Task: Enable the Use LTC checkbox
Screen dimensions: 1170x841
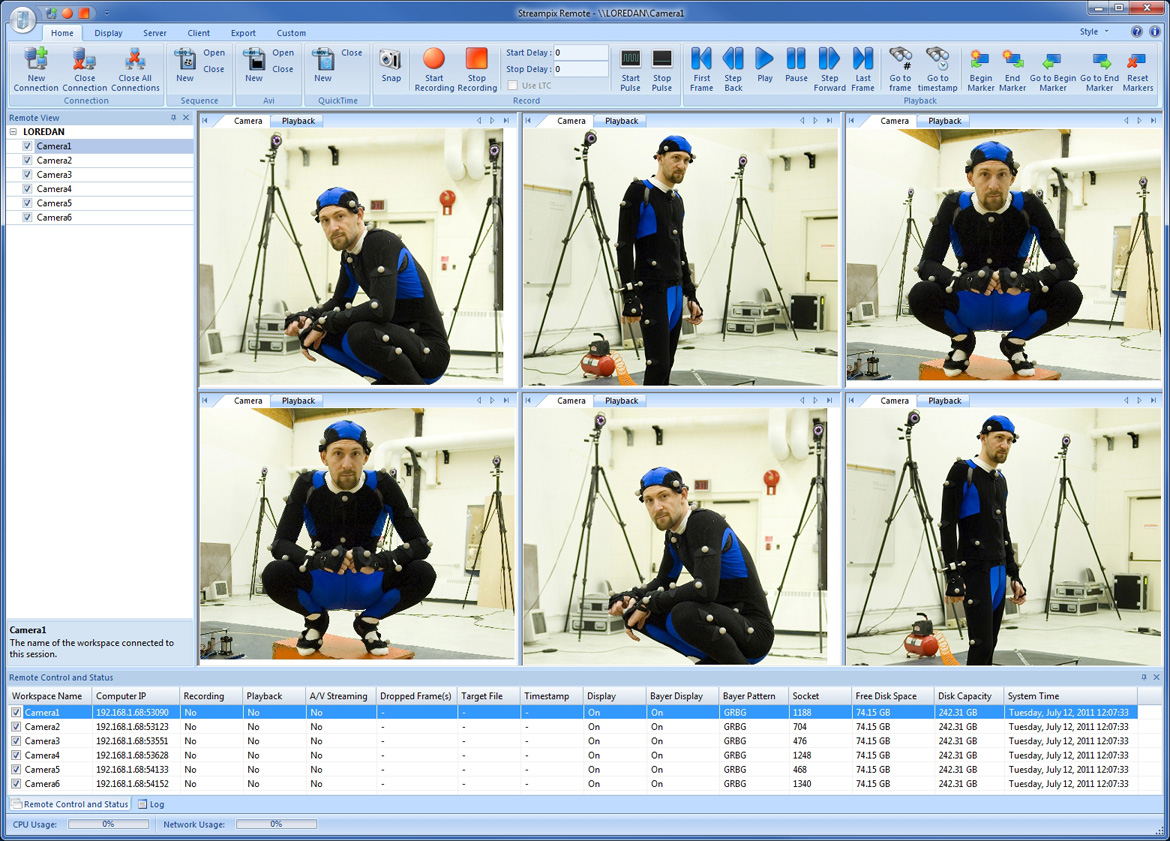Action: pyautogui.click(x=513, y=86)
